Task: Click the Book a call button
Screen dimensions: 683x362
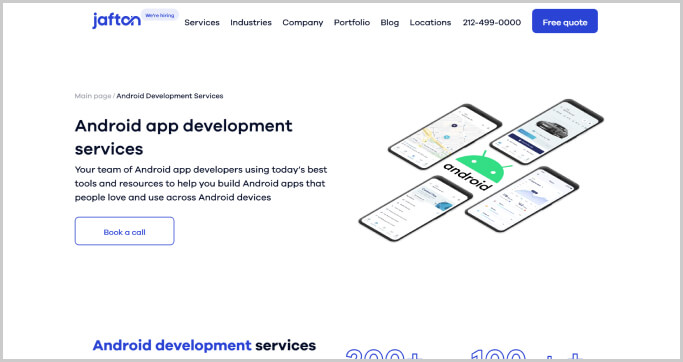Action: (125, 231)
